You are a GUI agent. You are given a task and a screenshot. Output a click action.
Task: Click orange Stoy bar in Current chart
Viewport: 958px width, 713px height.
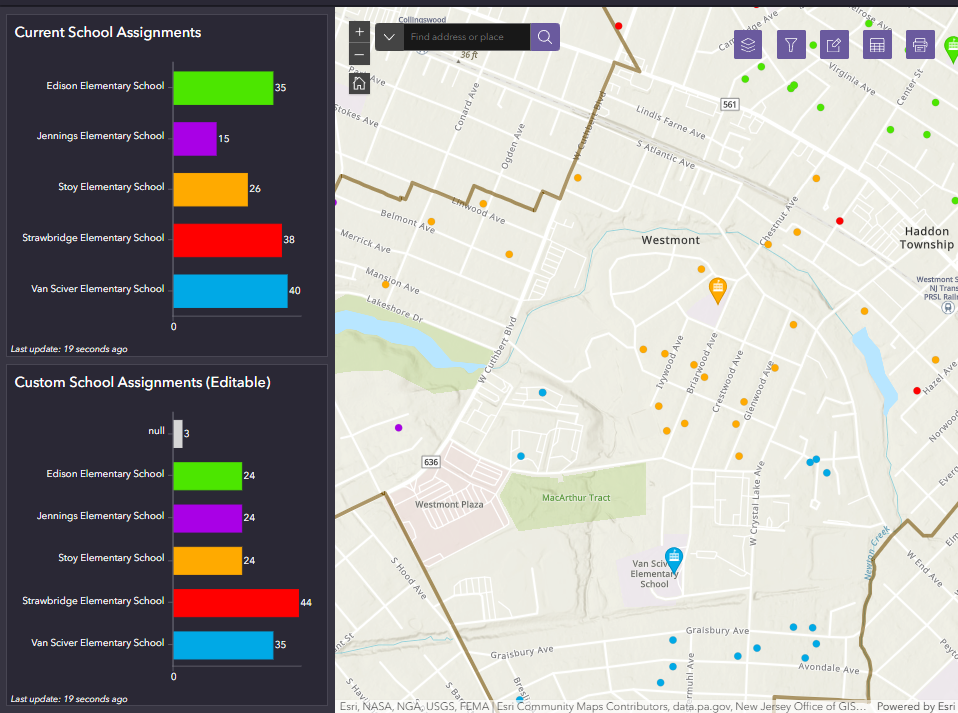tap(211, 189)
